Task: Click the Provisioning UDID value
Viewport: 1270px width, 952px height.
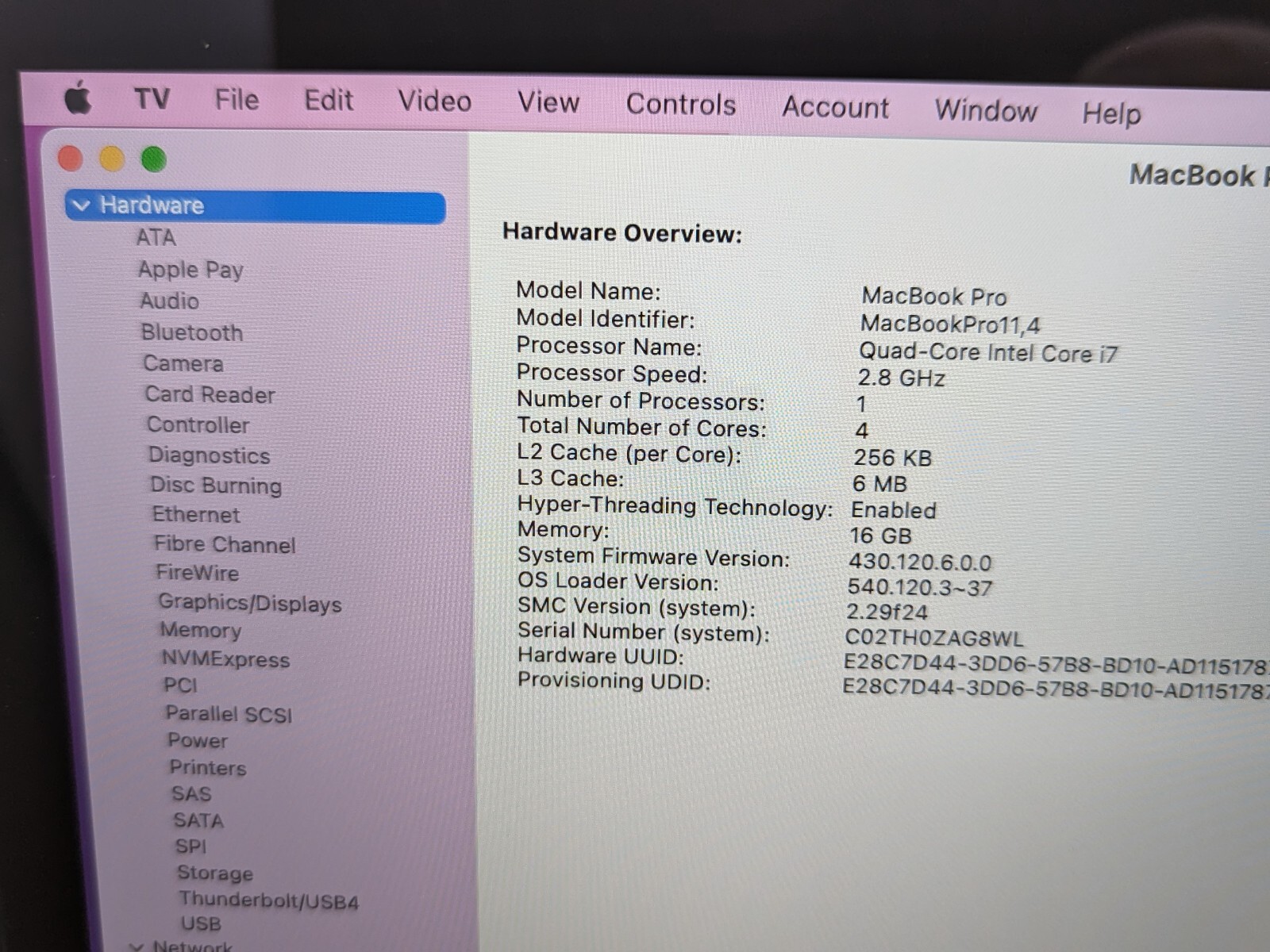Action: point(1056,688)
